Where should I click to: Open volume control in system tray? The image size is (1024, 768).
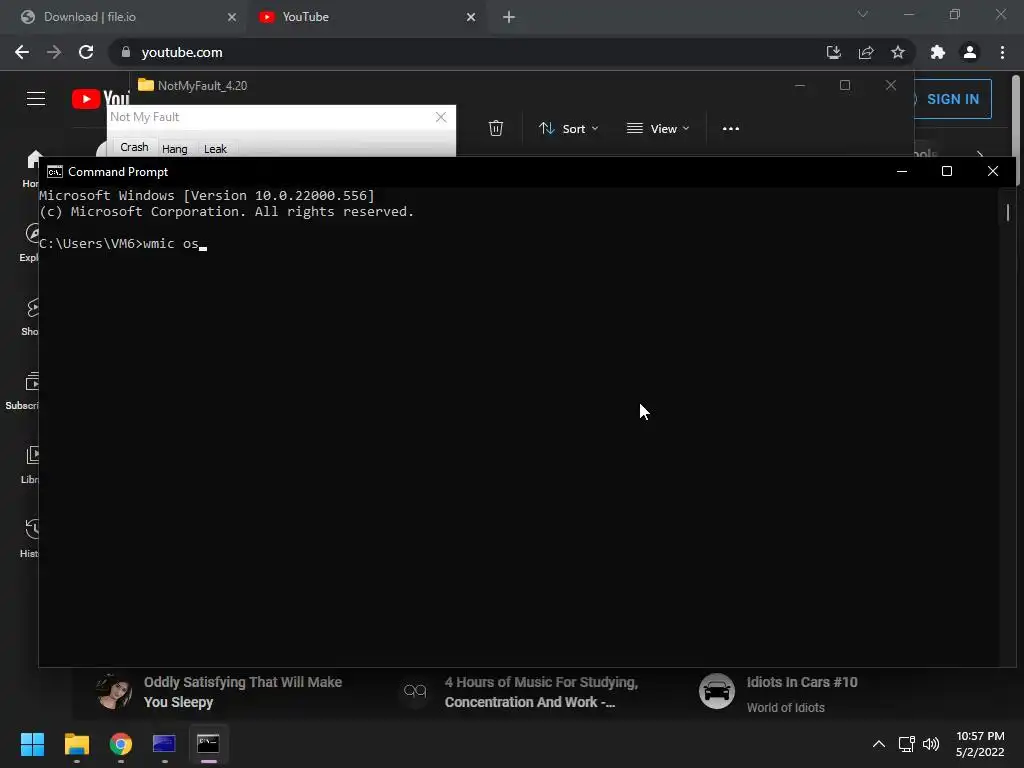pyautogui.click(x=931, y=744)
